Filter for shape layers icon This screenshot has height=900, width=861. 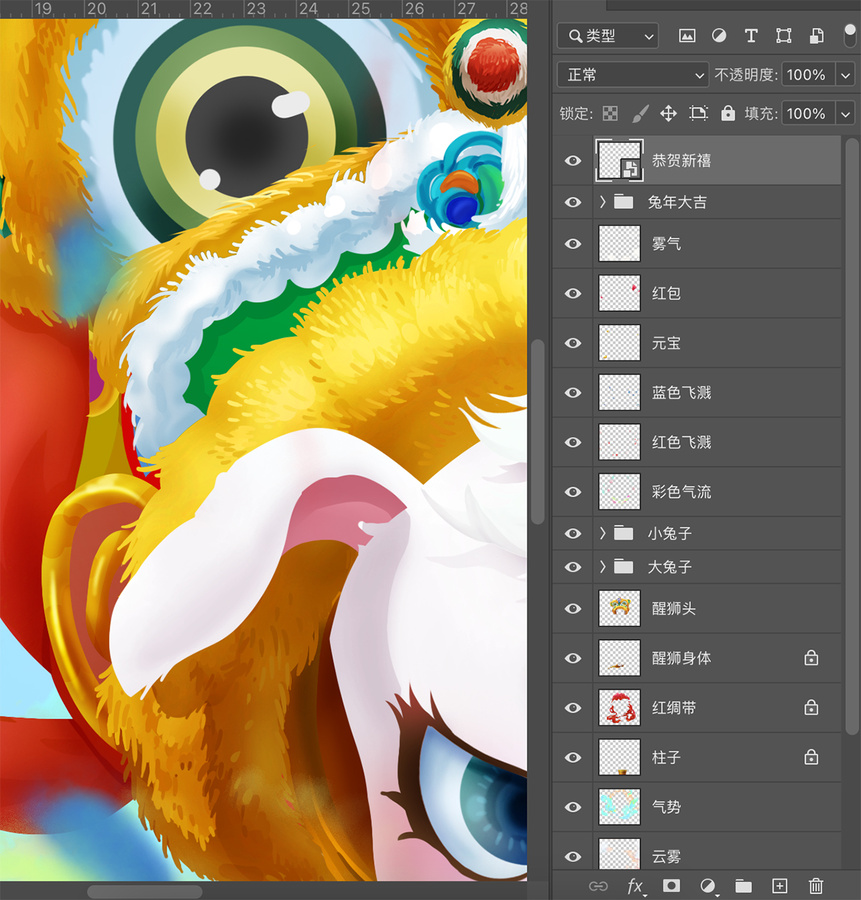[784, 36]
